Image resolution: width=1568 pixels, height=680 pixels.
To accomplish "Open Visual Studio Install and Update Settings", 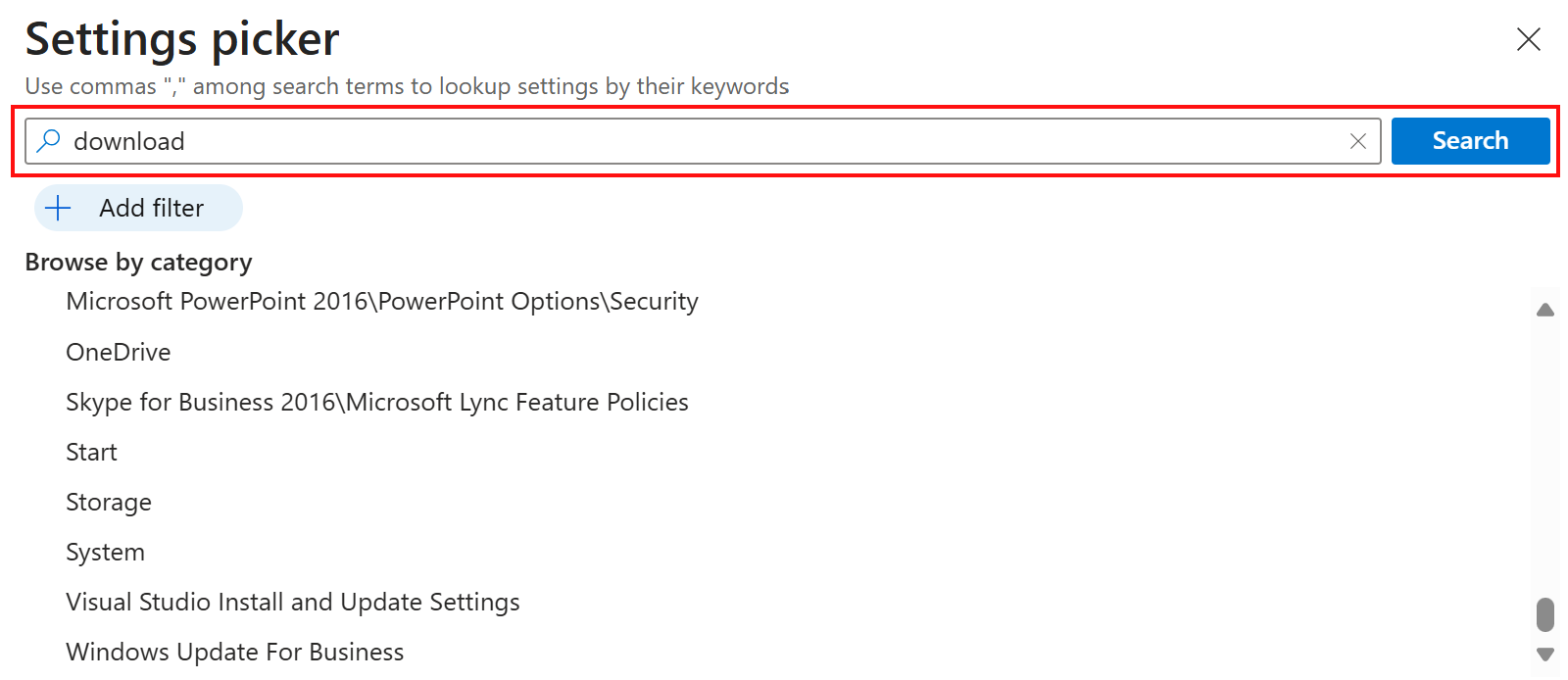I will [292, 602].
